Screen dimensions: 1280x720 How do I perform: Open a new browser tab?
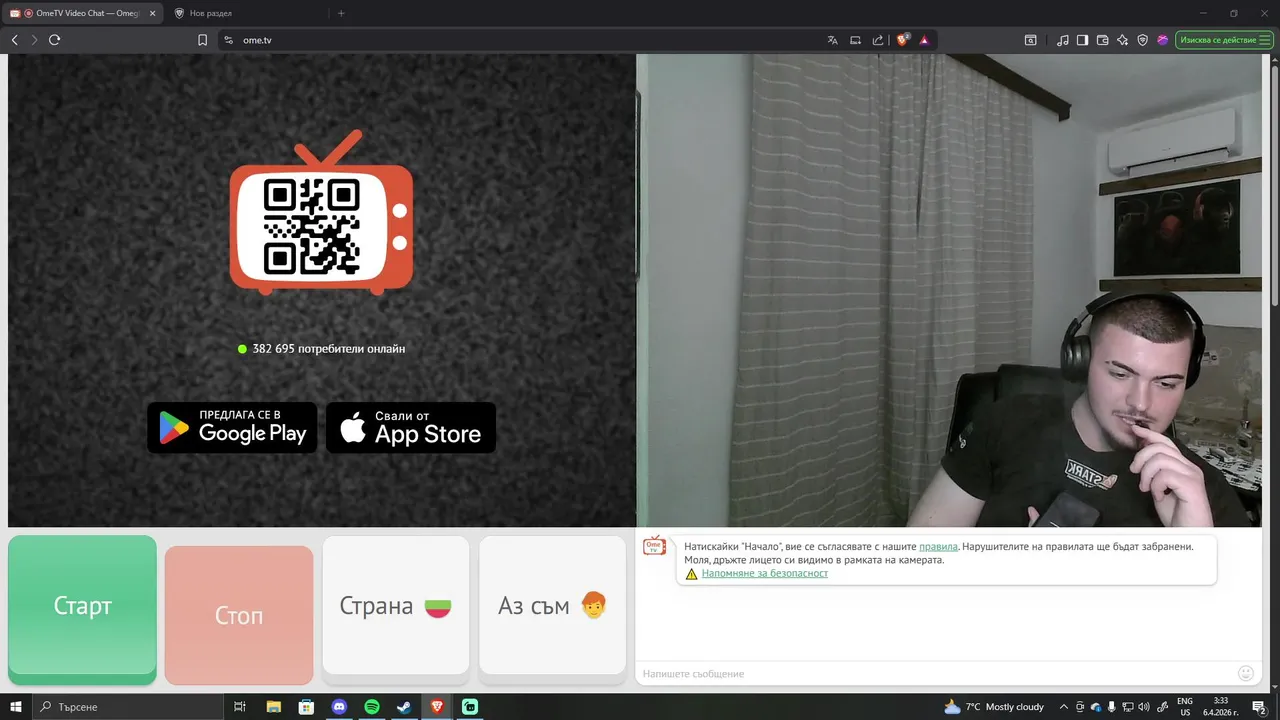(x=341, y=13)
